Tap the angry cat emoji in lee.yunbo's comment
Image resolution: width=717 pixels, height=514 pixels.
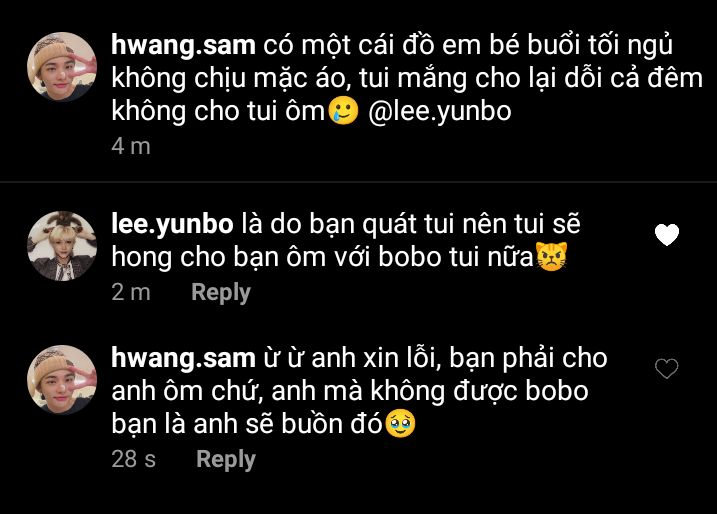coord(551,256)
